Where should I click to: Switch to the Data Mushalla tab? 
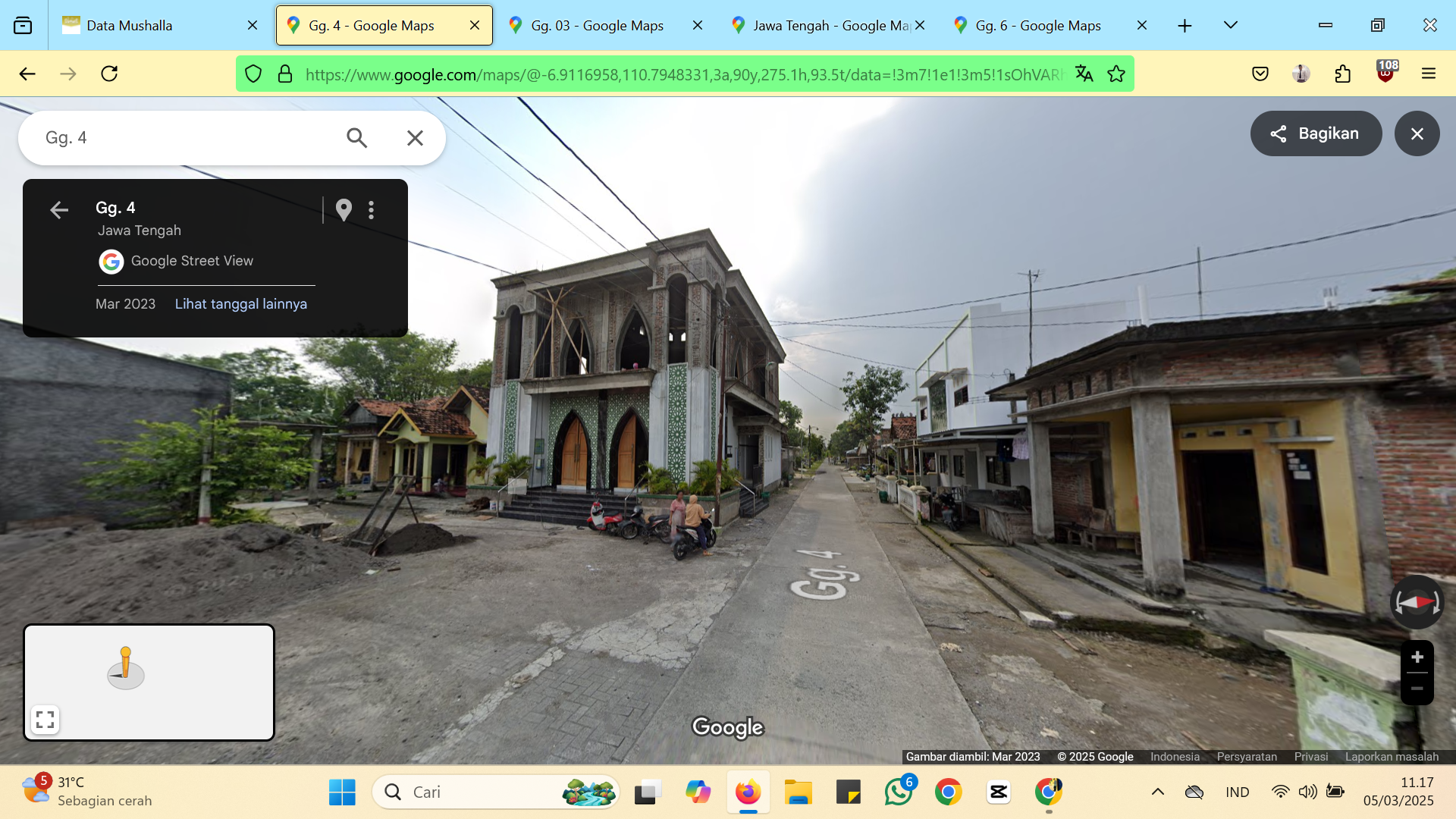(x=129, y=26)
